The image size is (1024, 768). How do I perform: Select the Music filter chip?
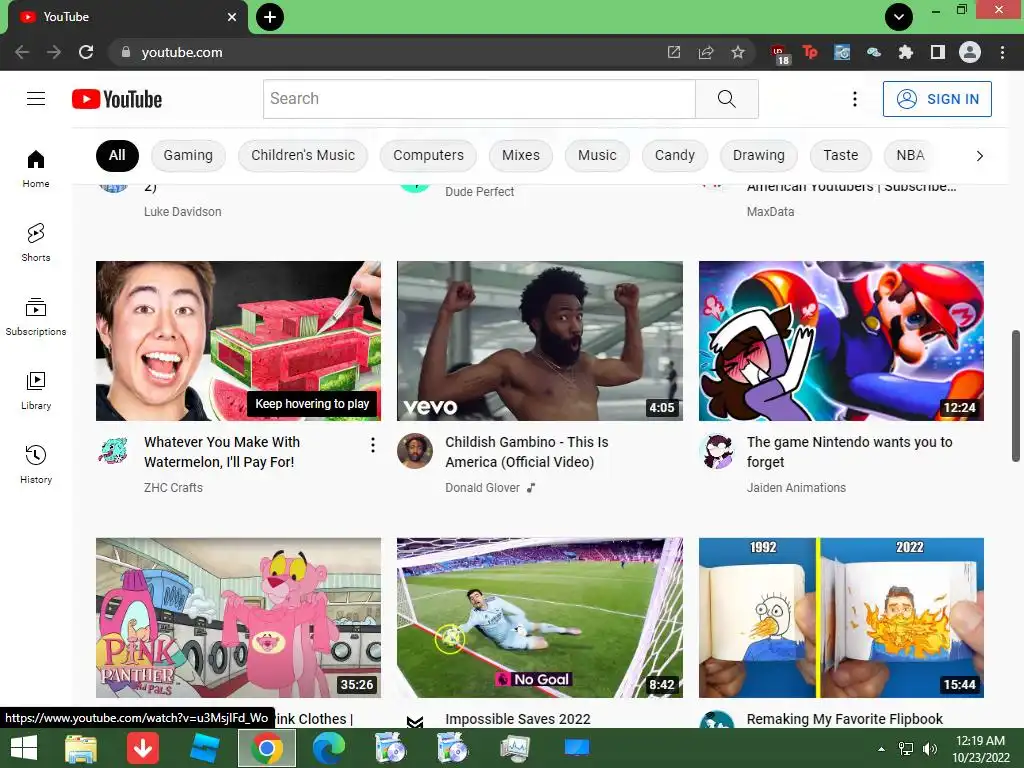(597, 155)
